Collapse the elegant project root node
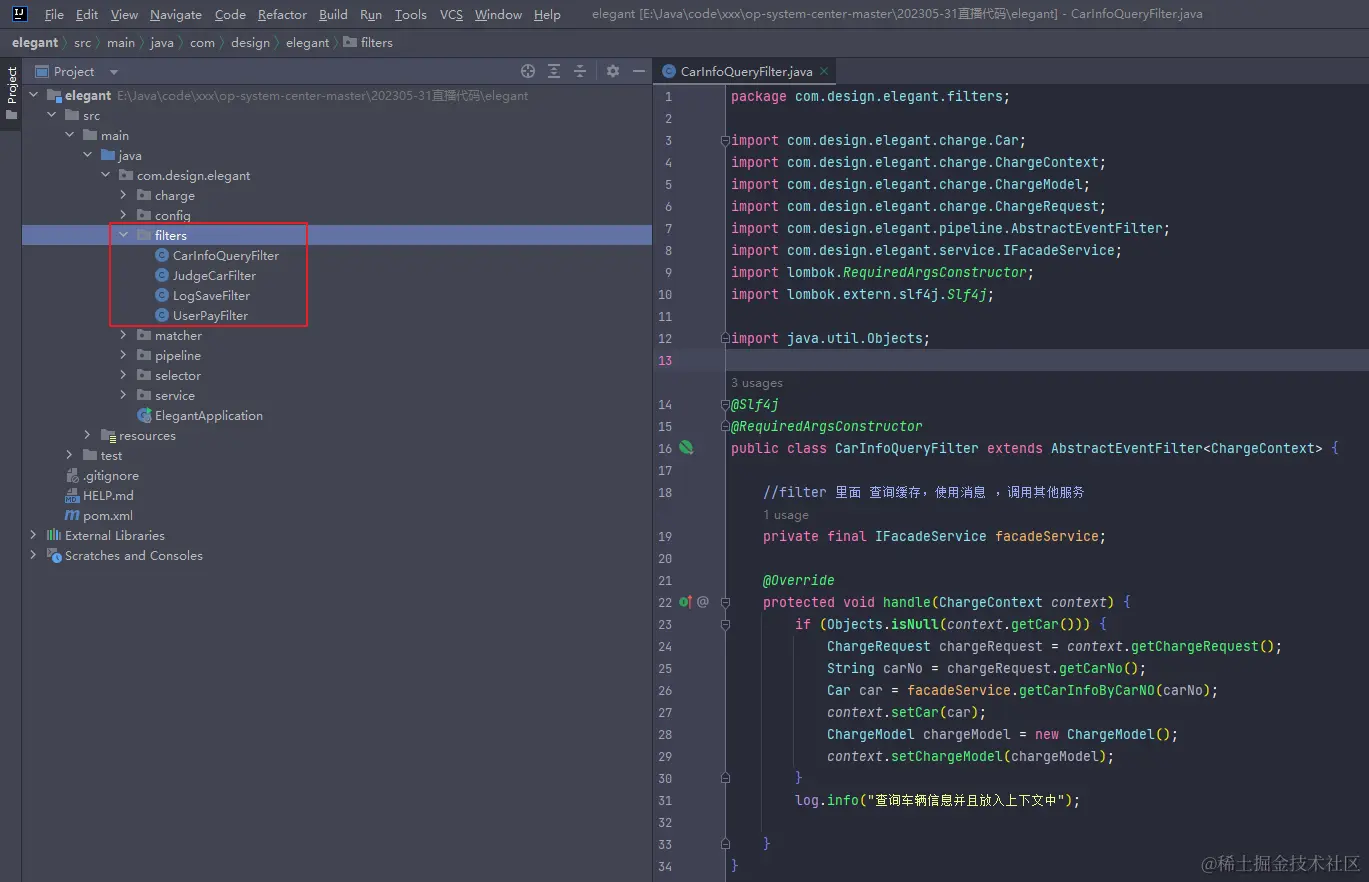Viewport: 1369px width, 882px height. (33, 95)
